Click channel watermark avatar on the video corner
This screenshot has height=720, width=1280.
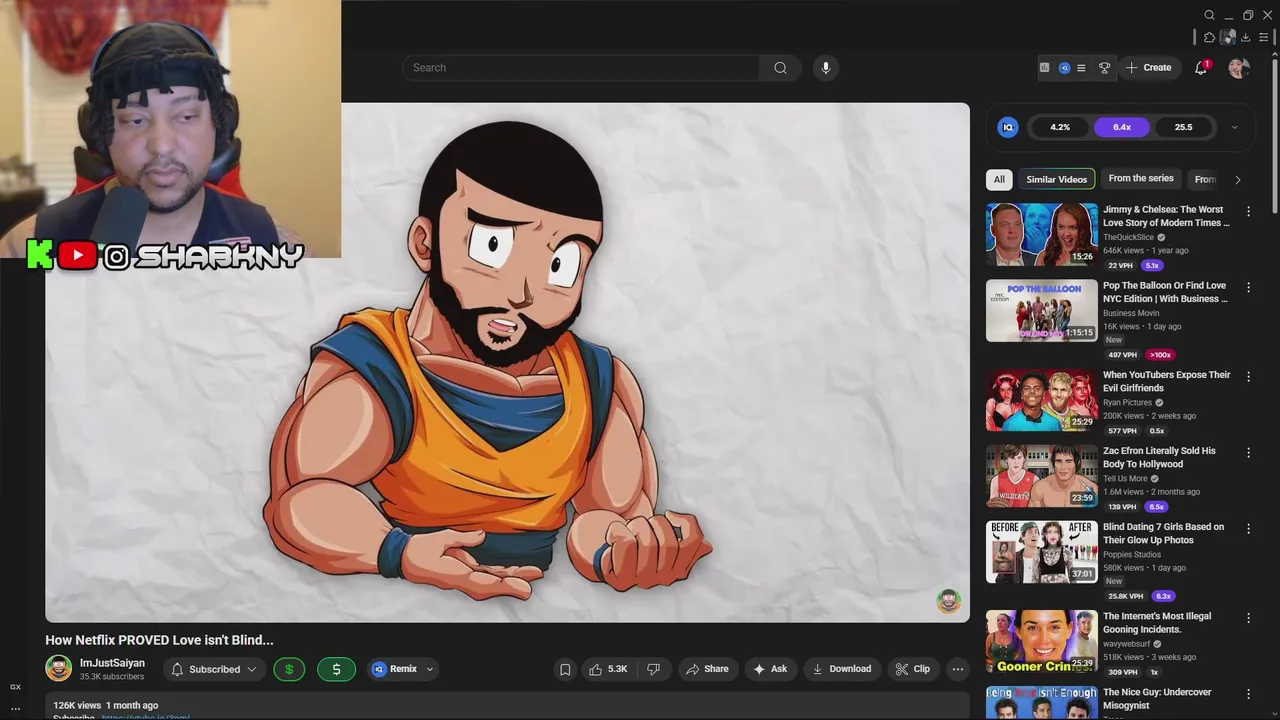click(x=948, y=600)
